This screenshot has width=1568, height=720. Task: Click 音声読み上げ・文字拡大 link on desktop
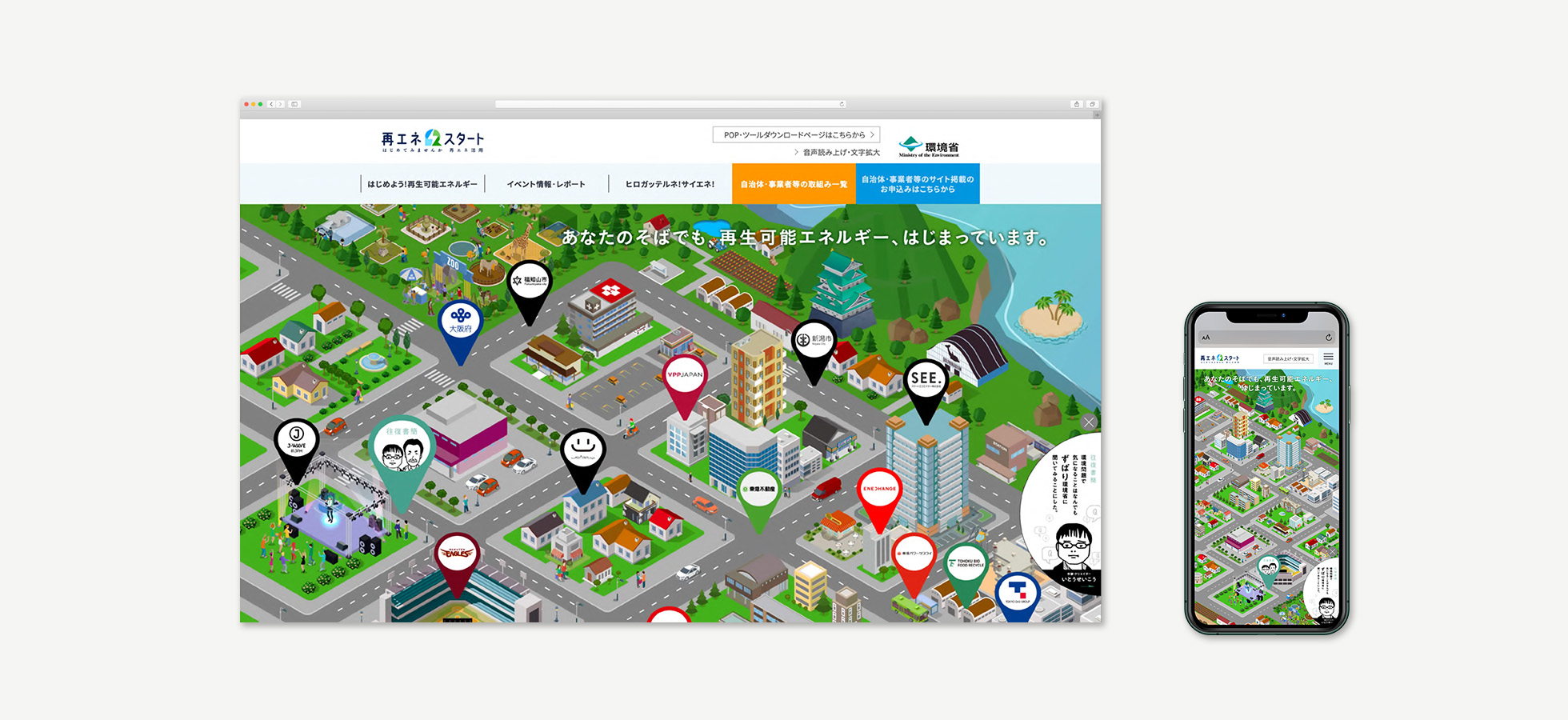(838, 152)
